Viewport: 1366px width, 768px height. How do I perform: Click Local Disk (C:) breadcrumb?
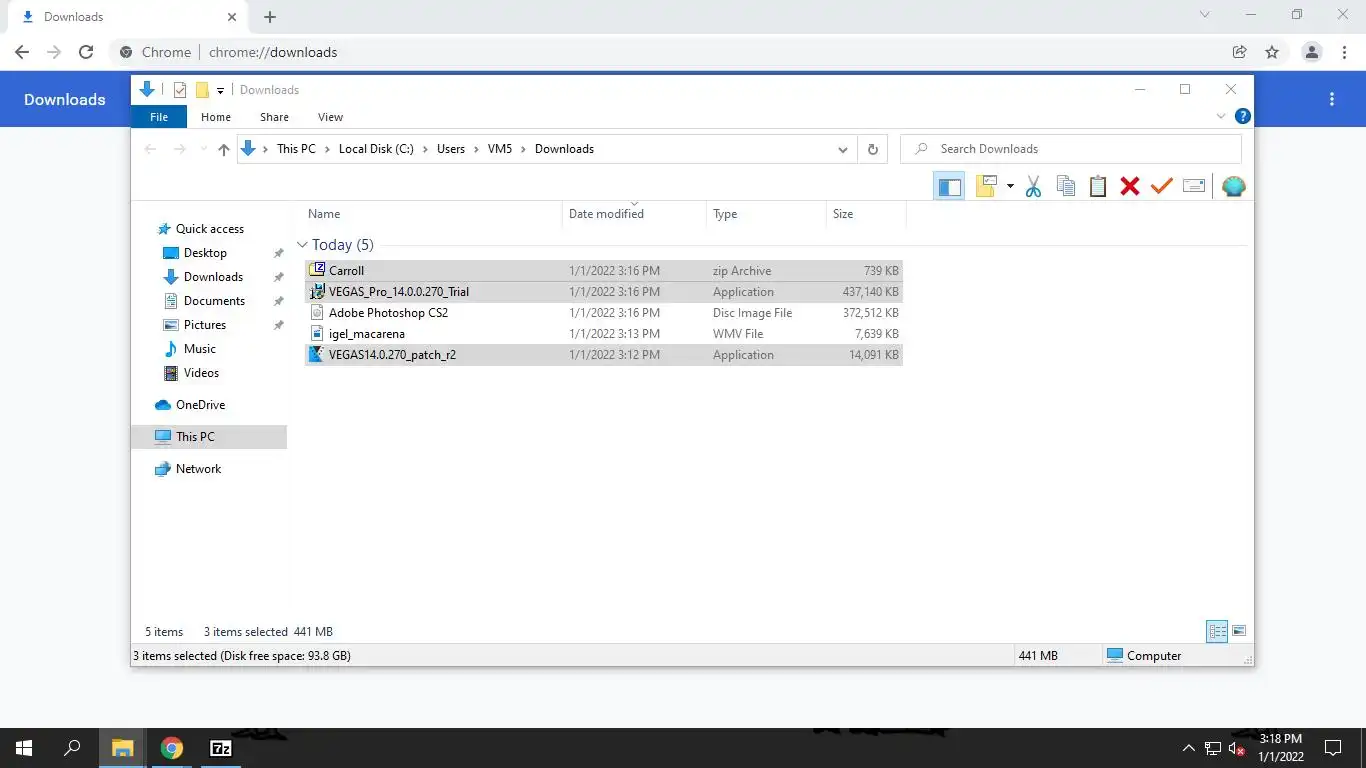pyautogui.click(x=376, y=149)
